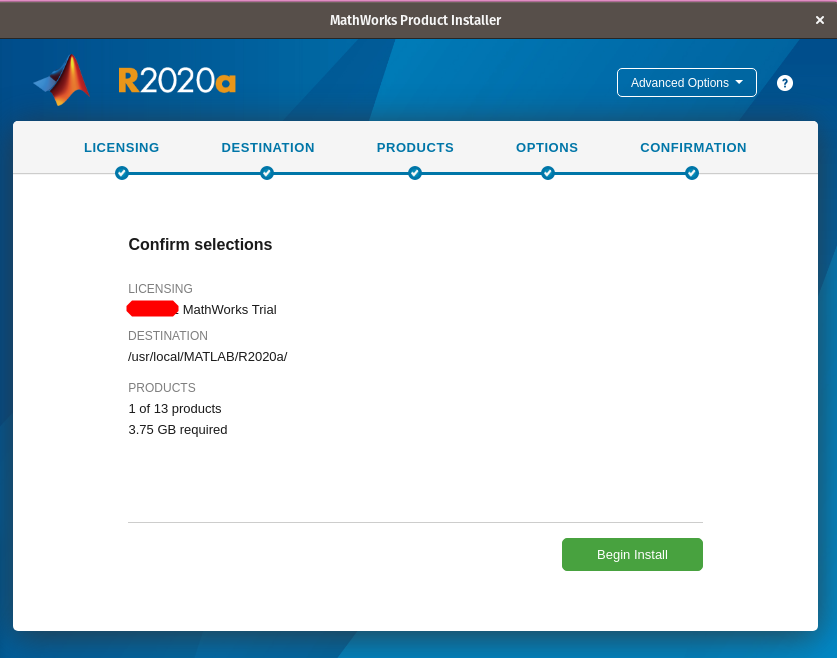
Task: Click the Options step checkmark circle
Action: (548, 173)
